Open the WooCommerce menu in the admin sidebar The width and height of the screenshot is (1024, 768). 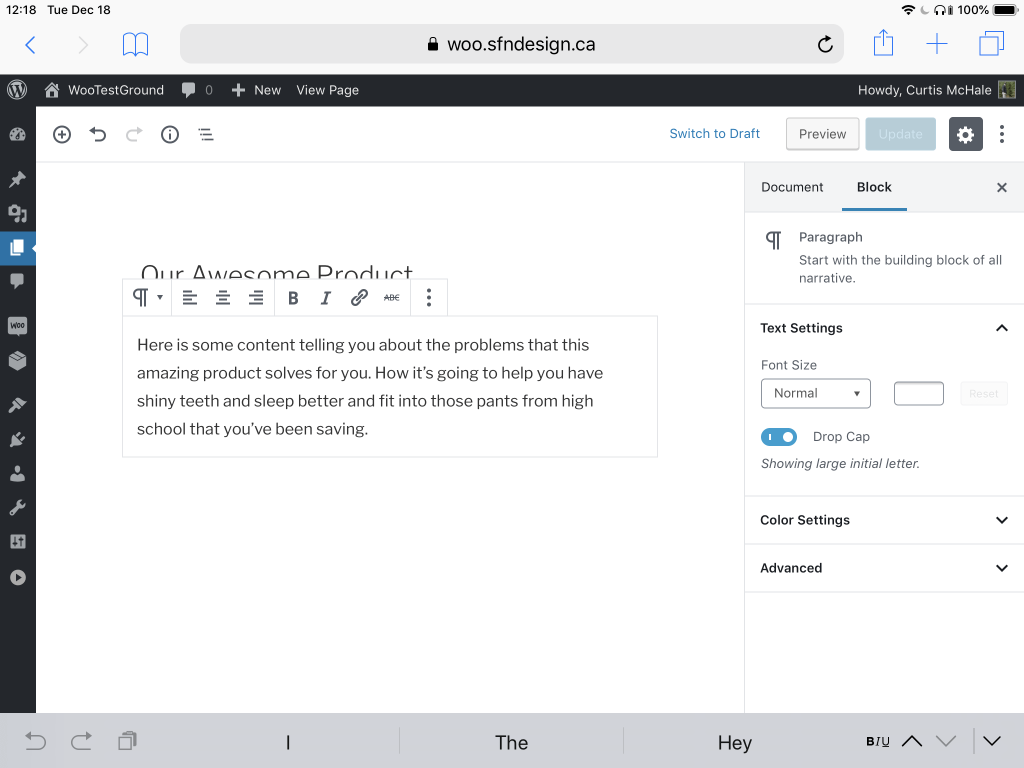(17, 324)
